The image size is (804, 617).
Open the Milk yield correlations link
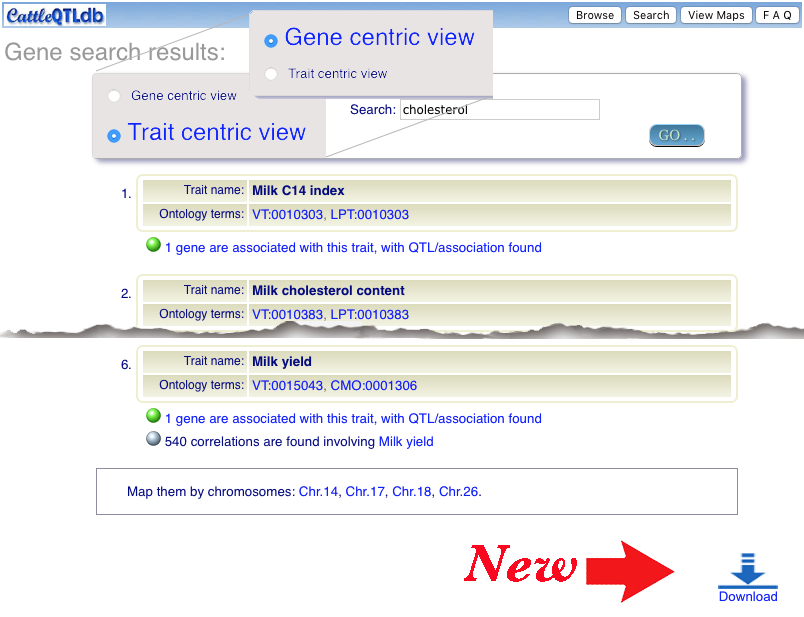pos(406,442)
